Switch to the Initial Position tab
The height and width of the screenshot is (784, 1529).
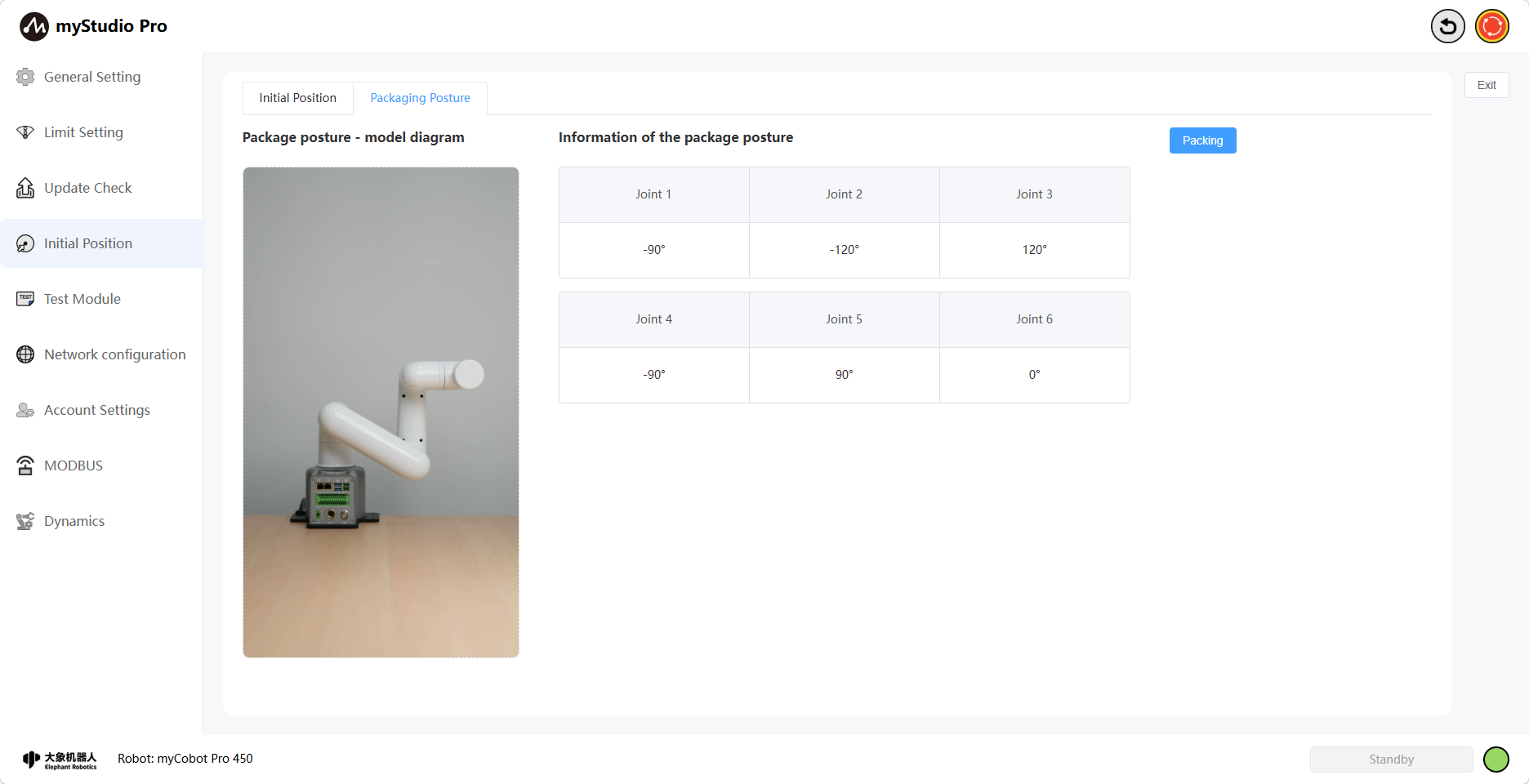coord(297,98)
